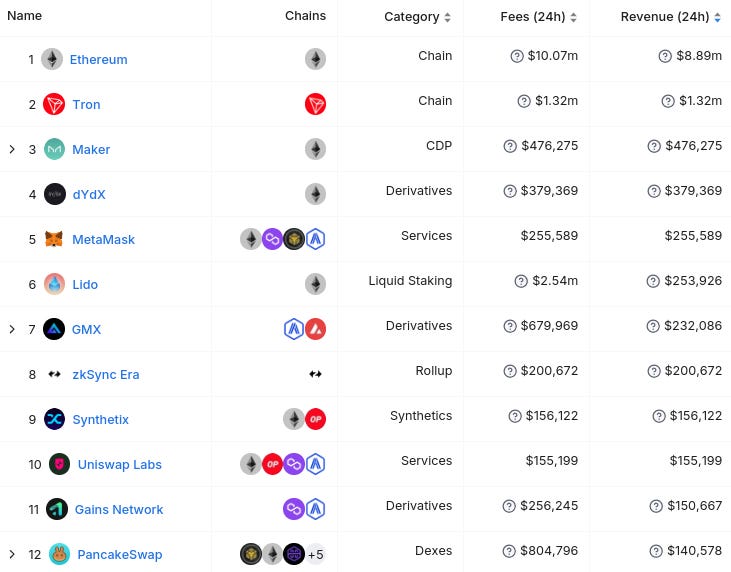The height and width of the screenshot is (572, 731).
Task: Open the Tron protocol link
Action: coord(86,104)
